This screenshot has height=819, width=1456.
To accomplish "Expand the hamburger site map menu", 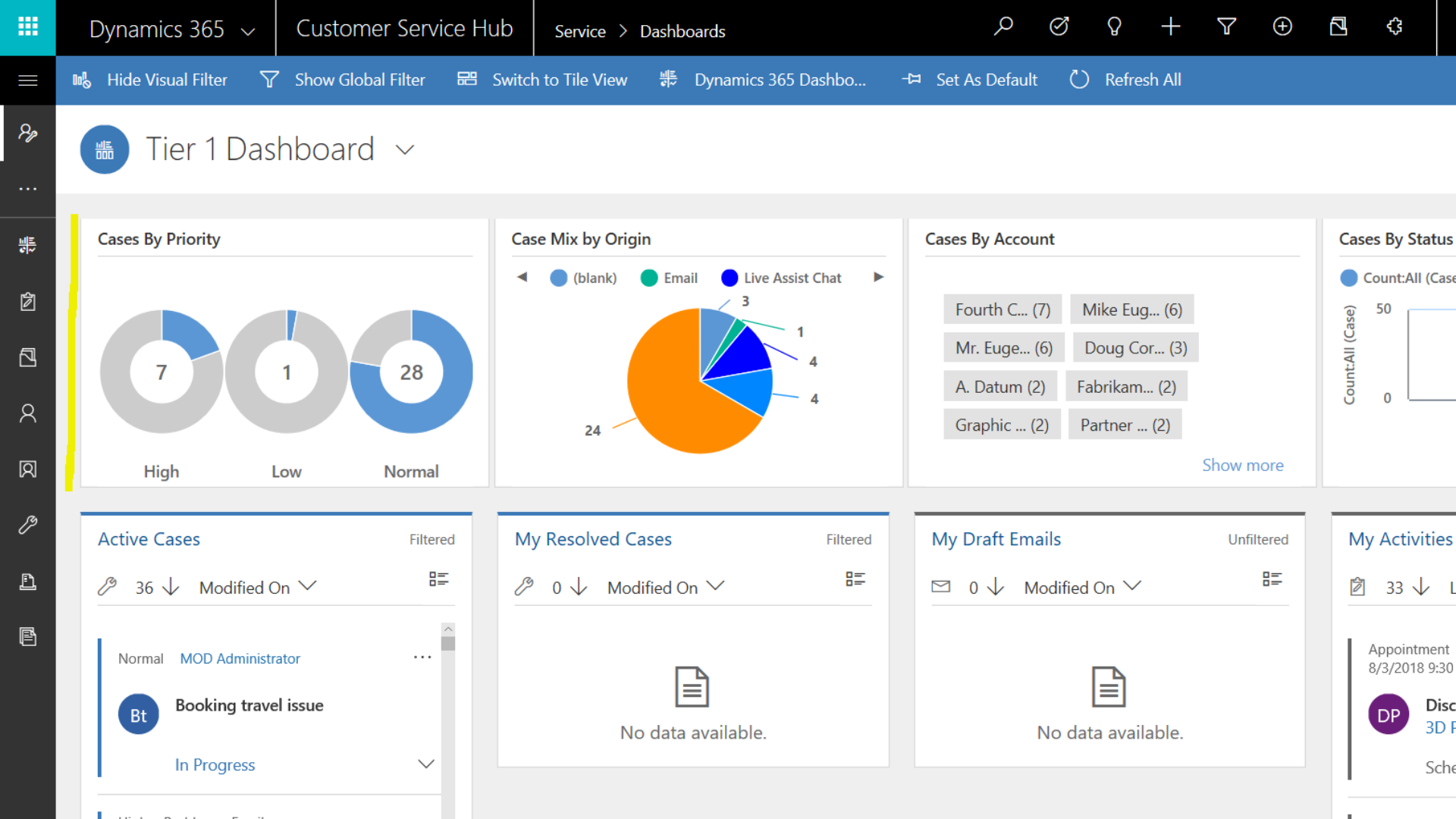I will coord(28,80).
